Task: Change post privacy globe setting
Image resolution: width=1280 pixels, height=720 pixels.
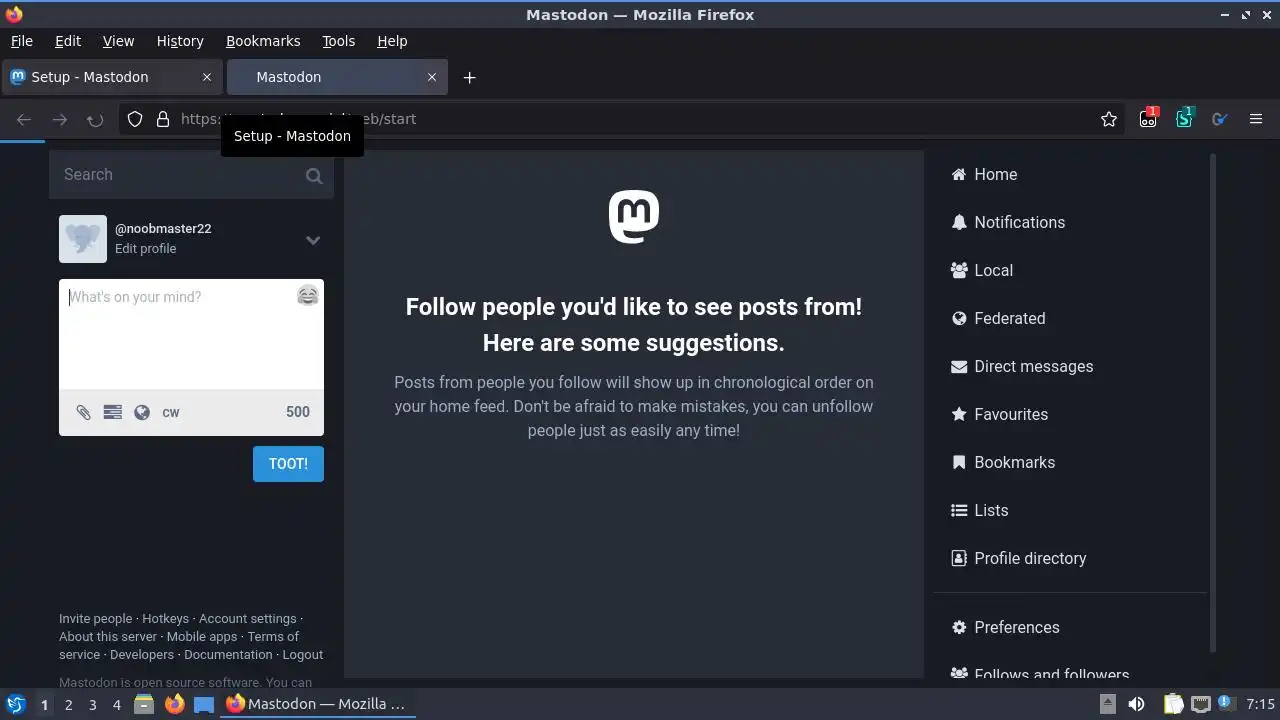Action: click(142, 412)
